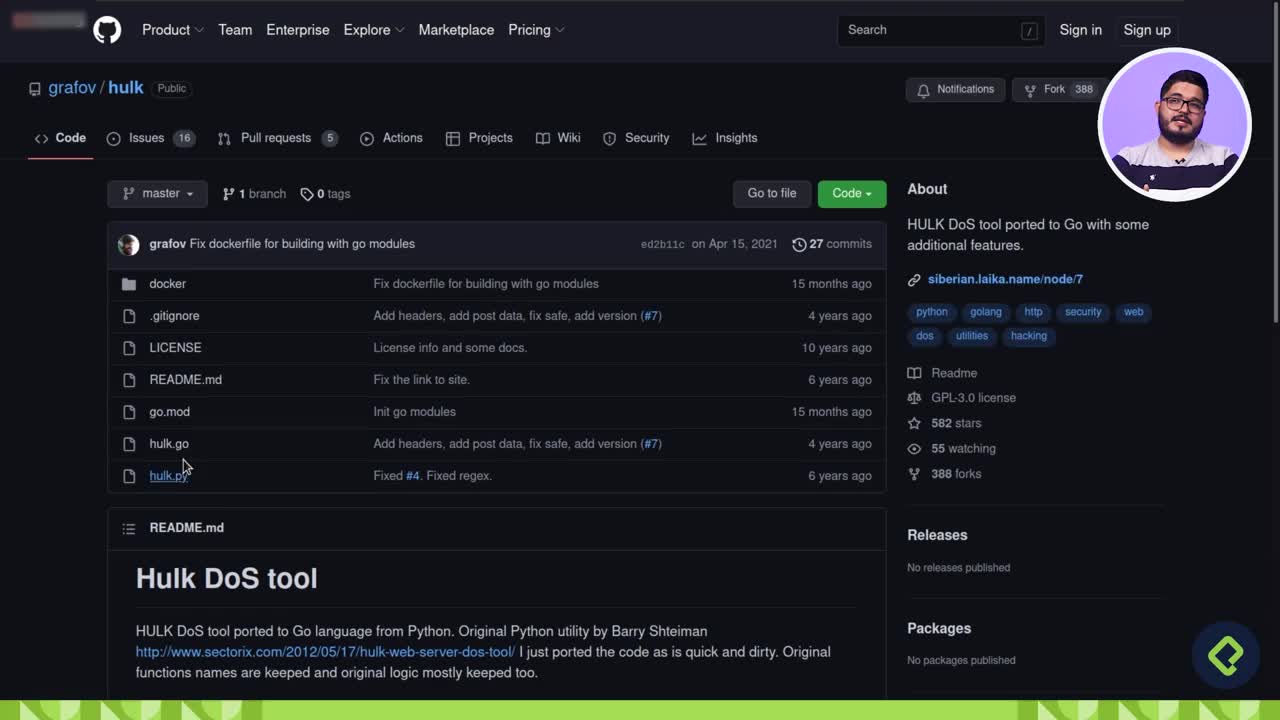Open the hulk.py file
This screenshot has height=720, width=1280.
[168, 476]
